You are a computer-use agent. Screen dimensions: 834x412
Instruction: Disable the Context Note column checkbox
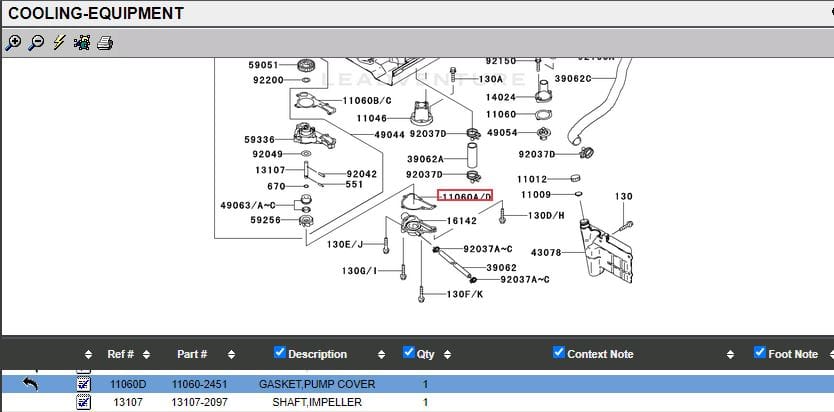click(559, 353)
